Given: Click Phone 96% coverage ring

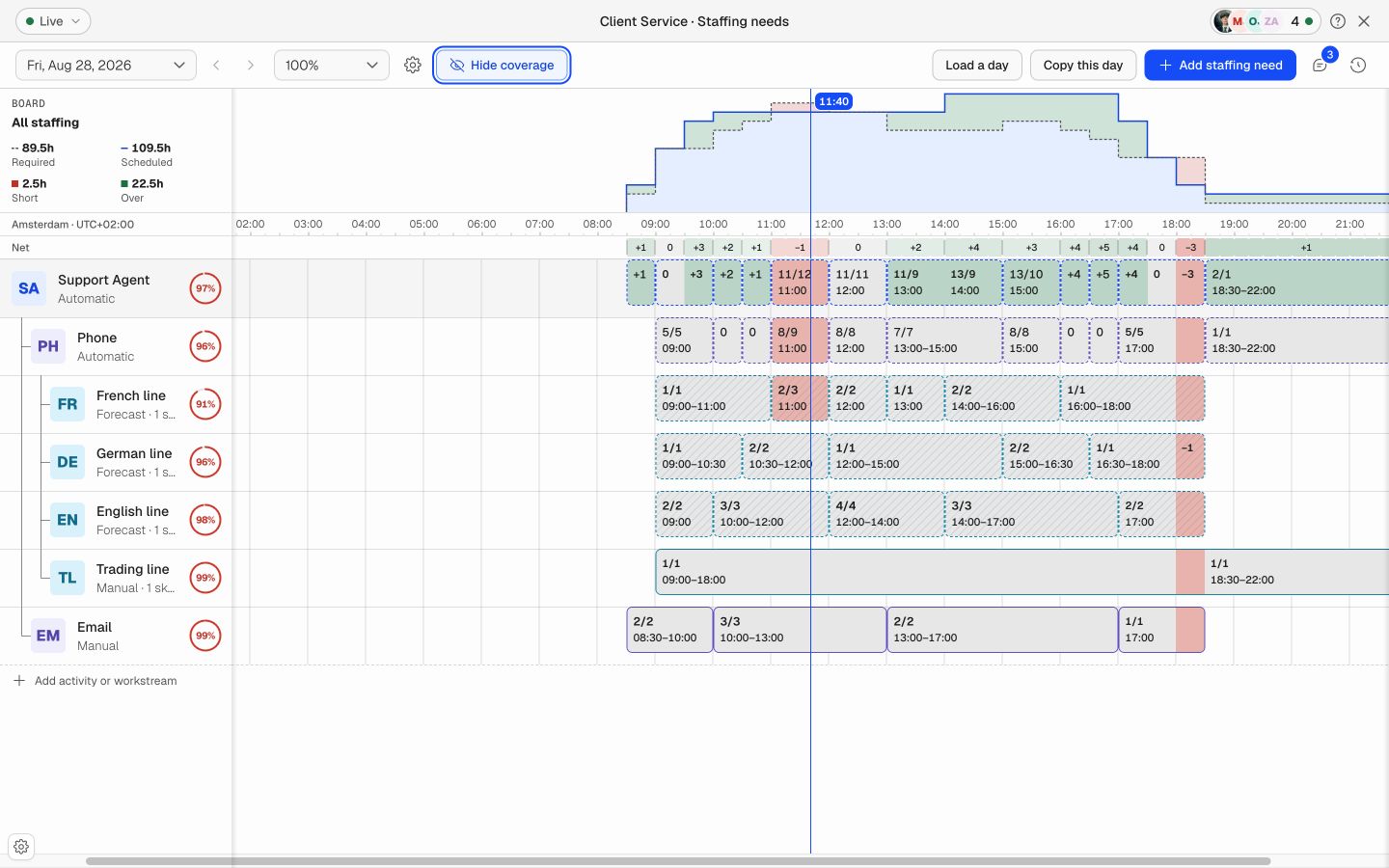Looking at the screenshot, I should point(205,346).
